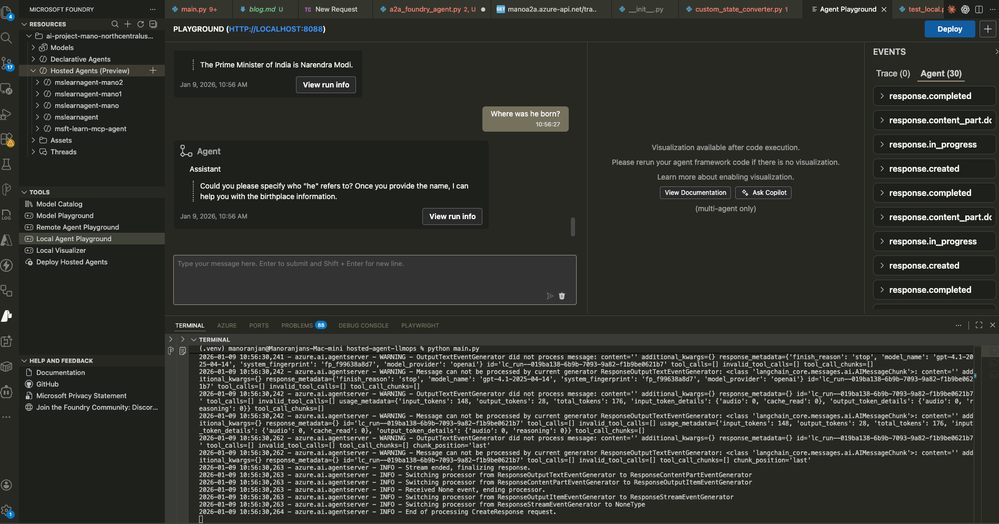Open the Problems panel tab
999x524 pixels.
tap(304, 325)
